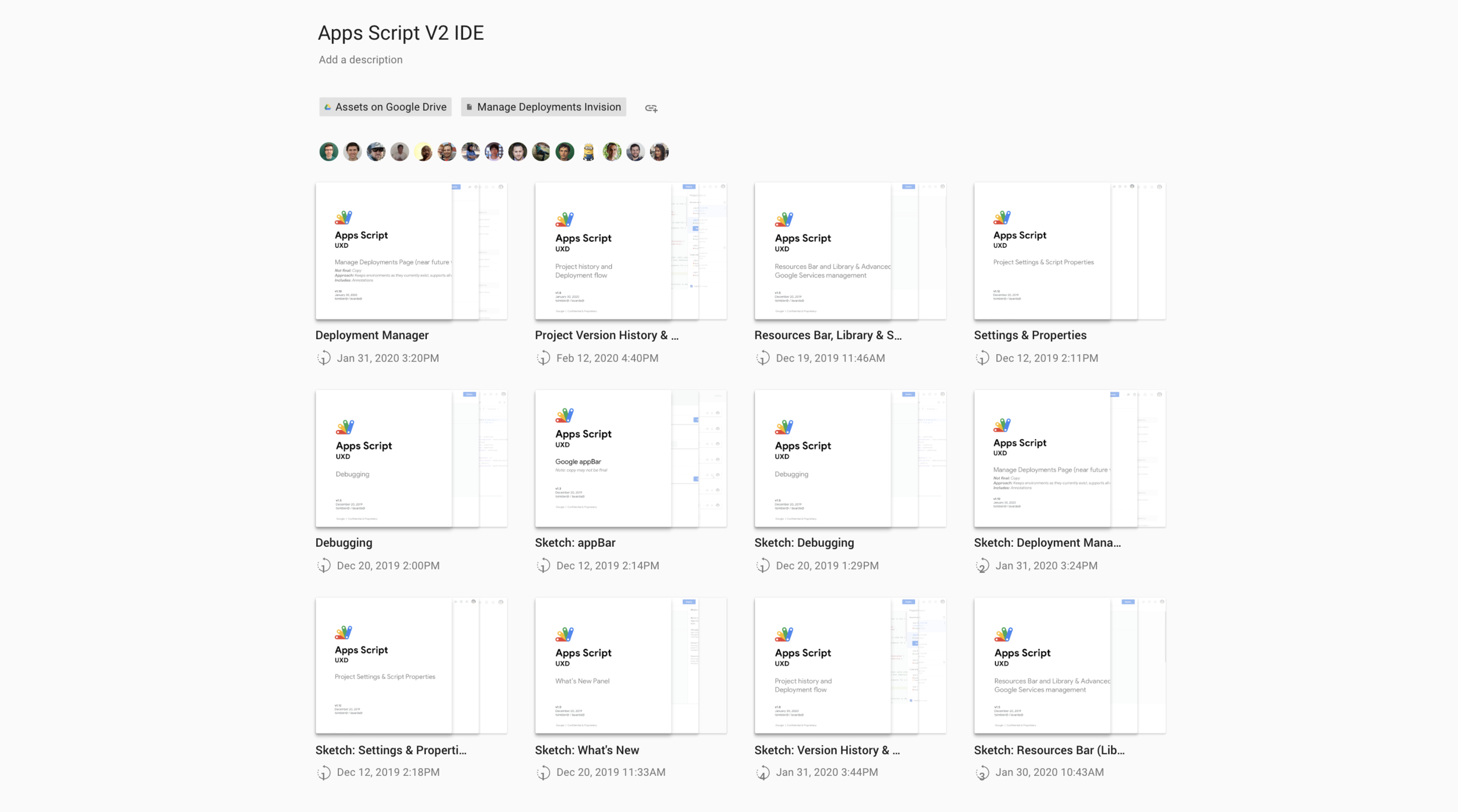Open the Deployment Manager prototype
This screenshot has width=1458, height=812.
click(411, 252)
